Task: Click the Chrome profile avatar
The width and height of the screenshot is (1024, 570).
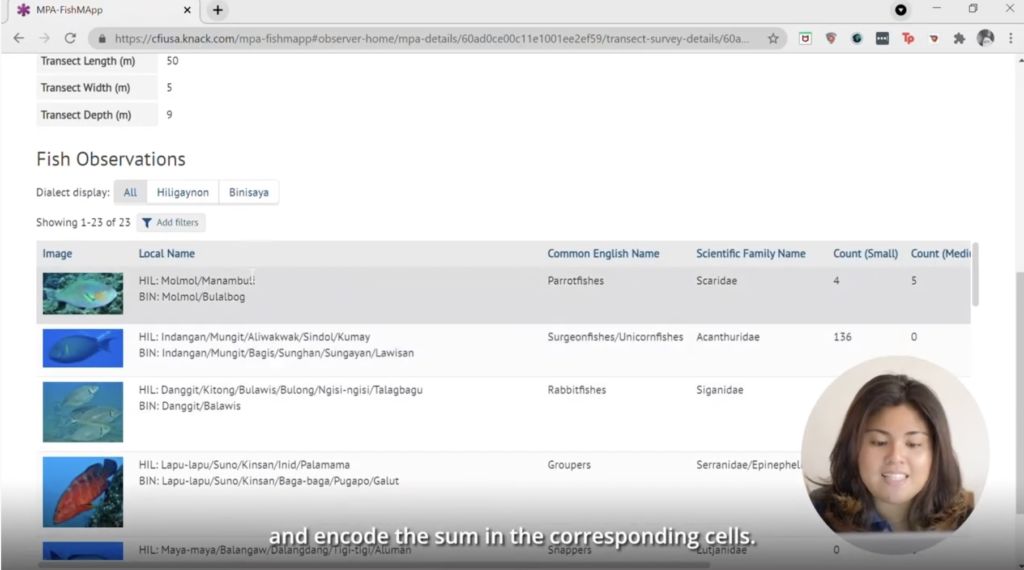Action: click(x=985, y=38)
